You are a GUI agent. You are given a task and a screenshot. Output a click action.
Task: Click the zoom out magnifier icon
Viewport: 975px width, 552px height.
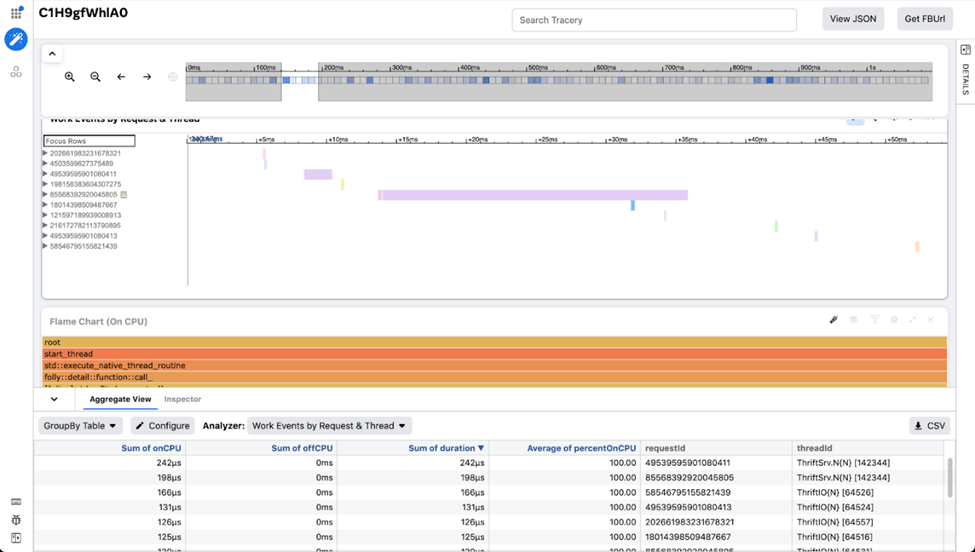(96, 77)
